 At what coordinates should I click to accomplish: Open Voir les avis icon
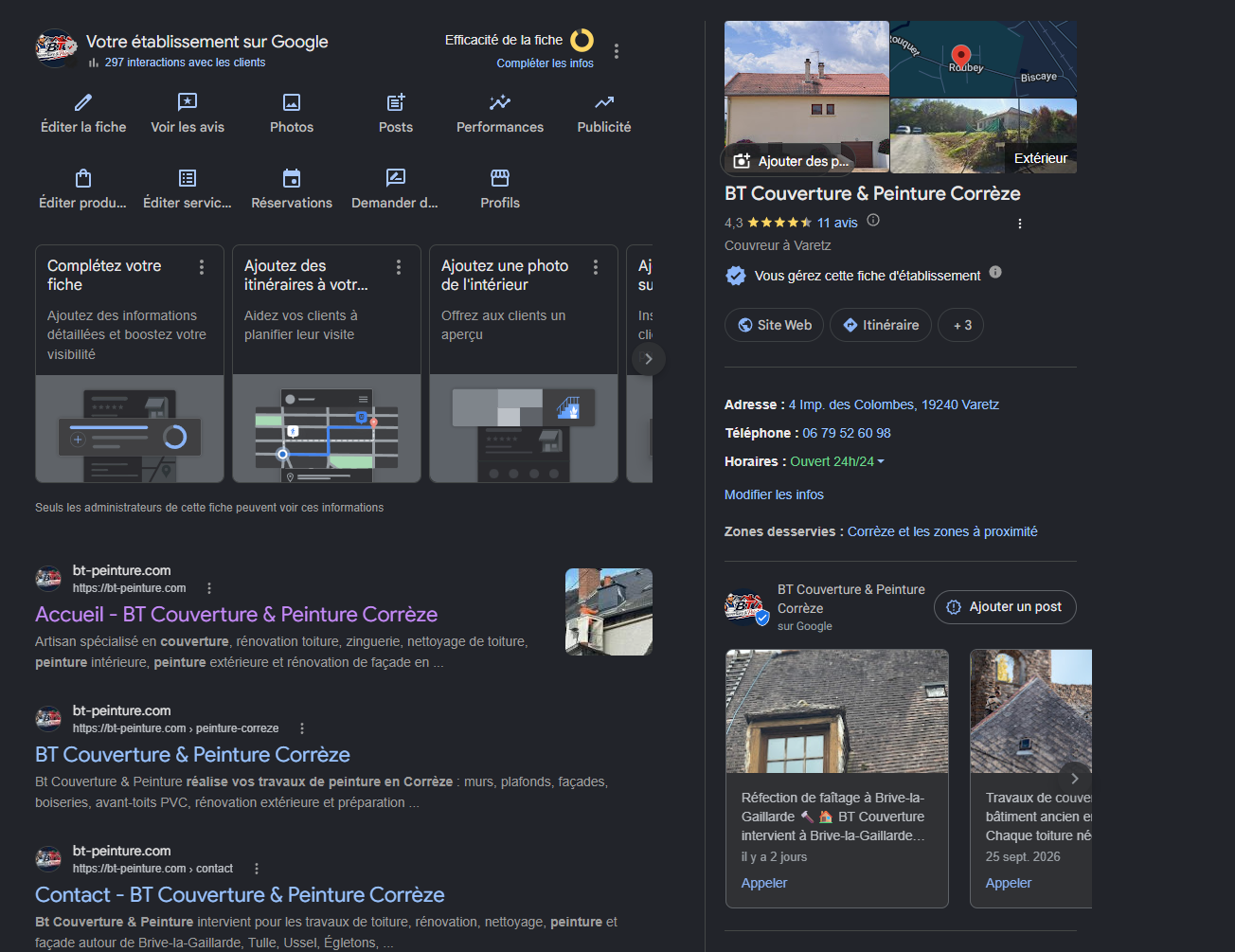coord(188,102)
